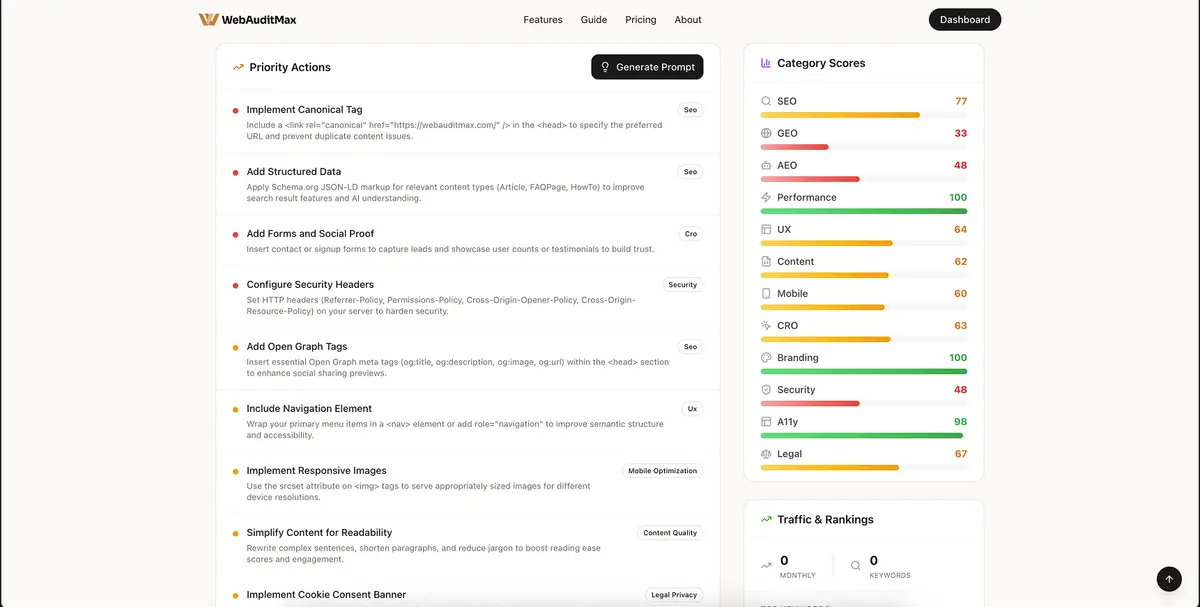Click the Performance score progress bar

[864, 211]
